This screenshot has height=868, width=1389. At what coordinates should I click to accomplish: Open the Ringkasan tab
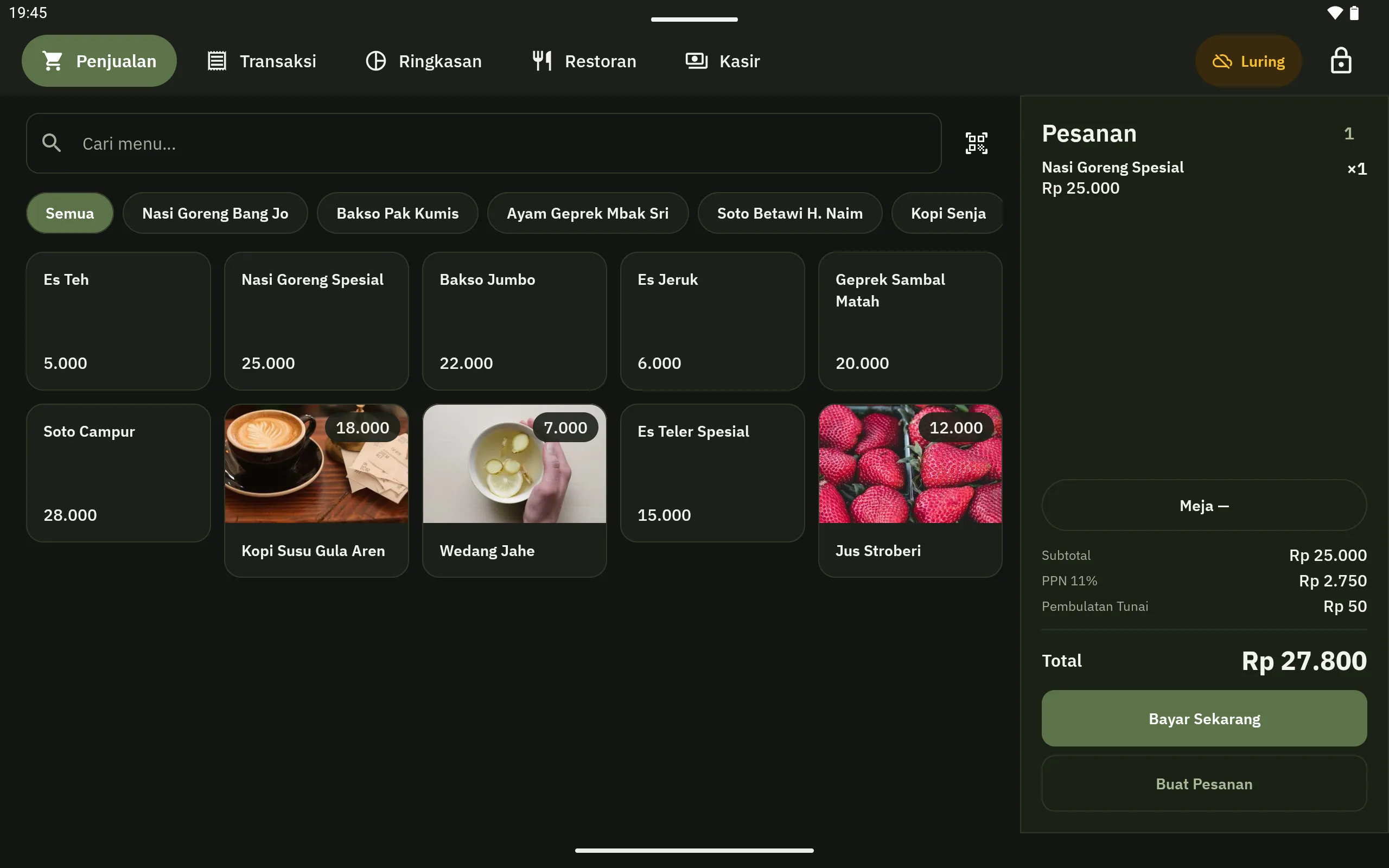point(424,61)
